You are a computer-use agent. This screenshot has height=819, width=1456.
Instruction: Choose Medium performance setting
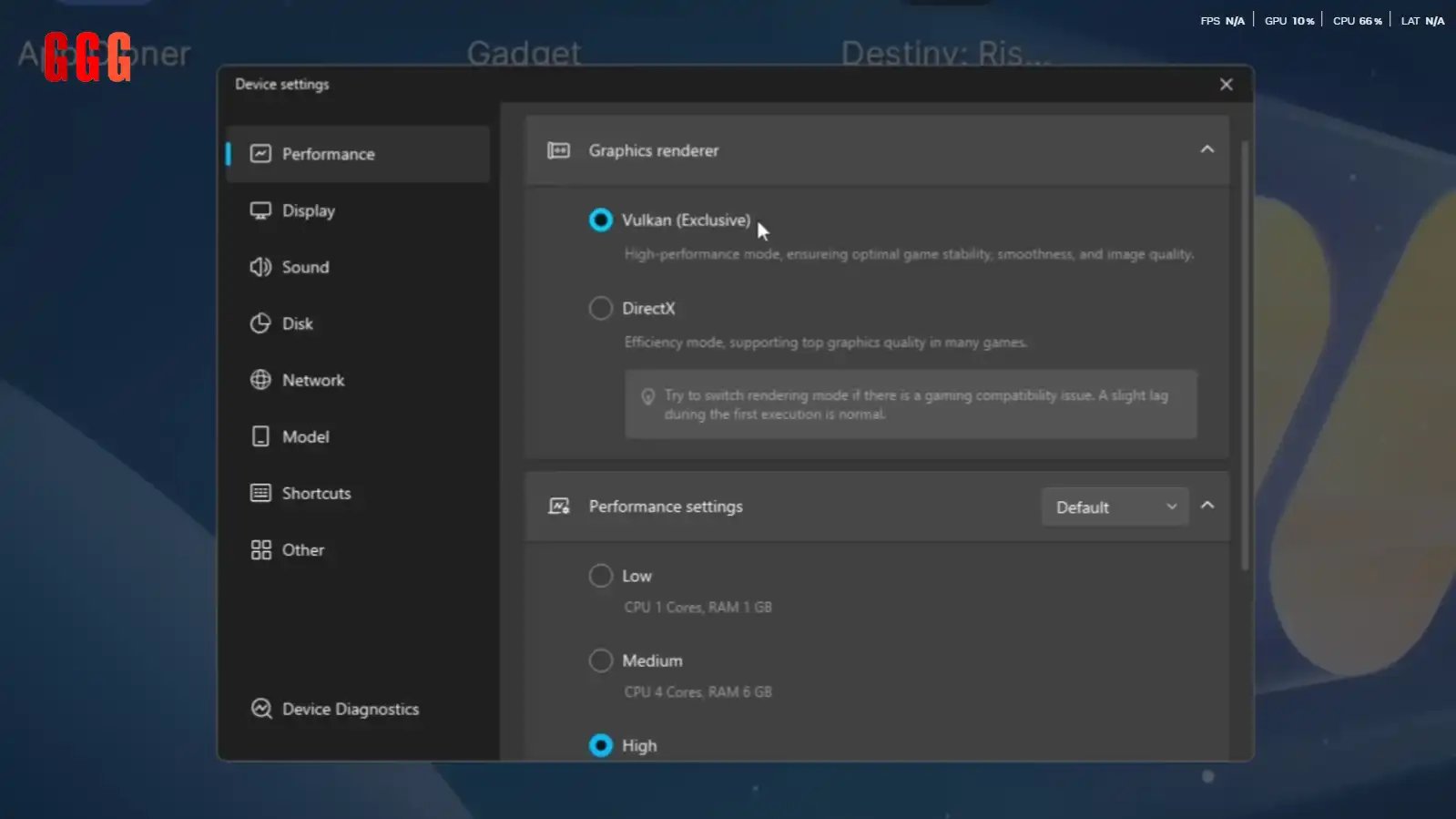(601, 660)
